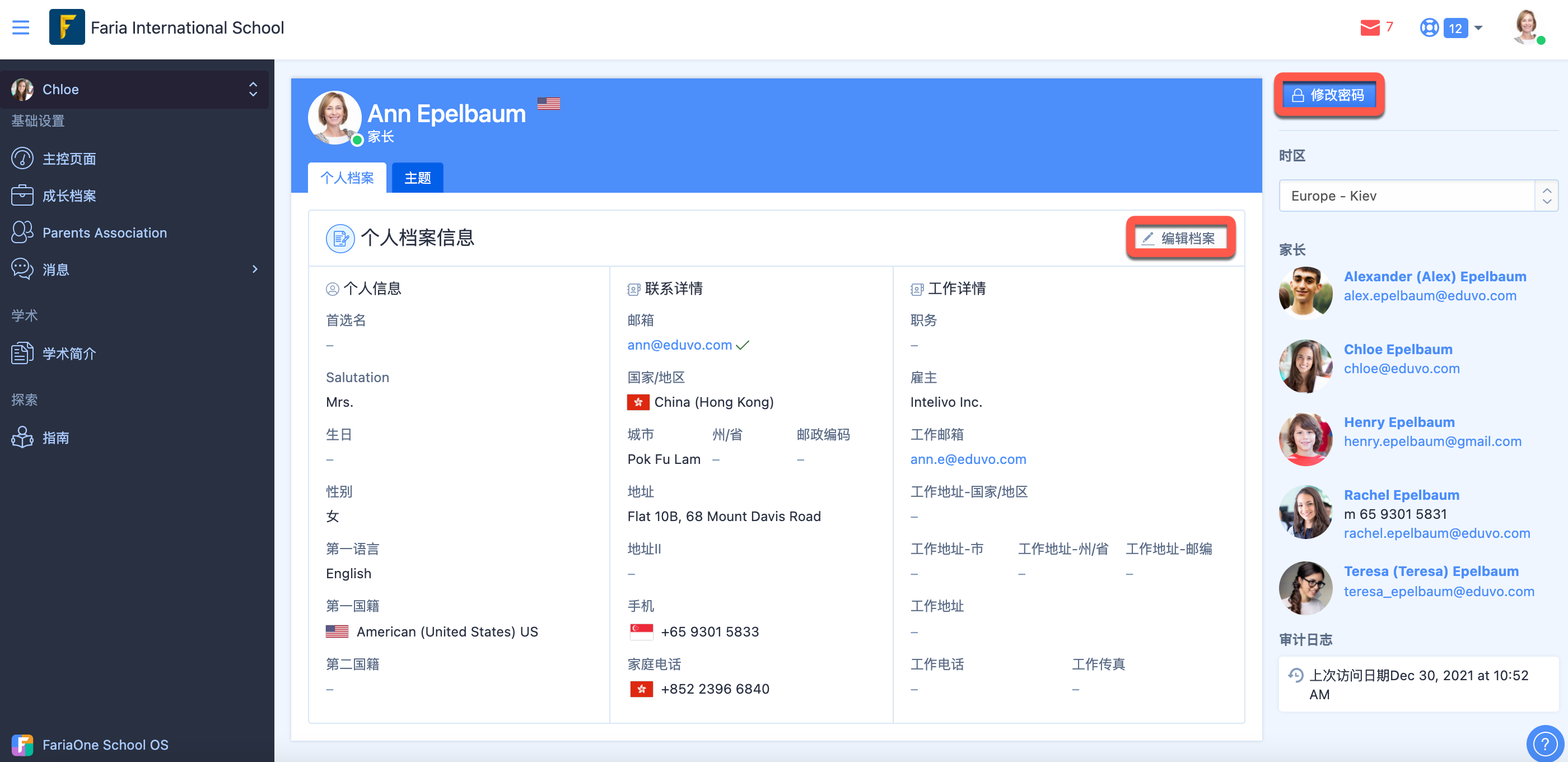The width and height of the screenshot is (1568, 762).
Task: Open 学术简介 in the sidebar
Action: coord(69,354)
